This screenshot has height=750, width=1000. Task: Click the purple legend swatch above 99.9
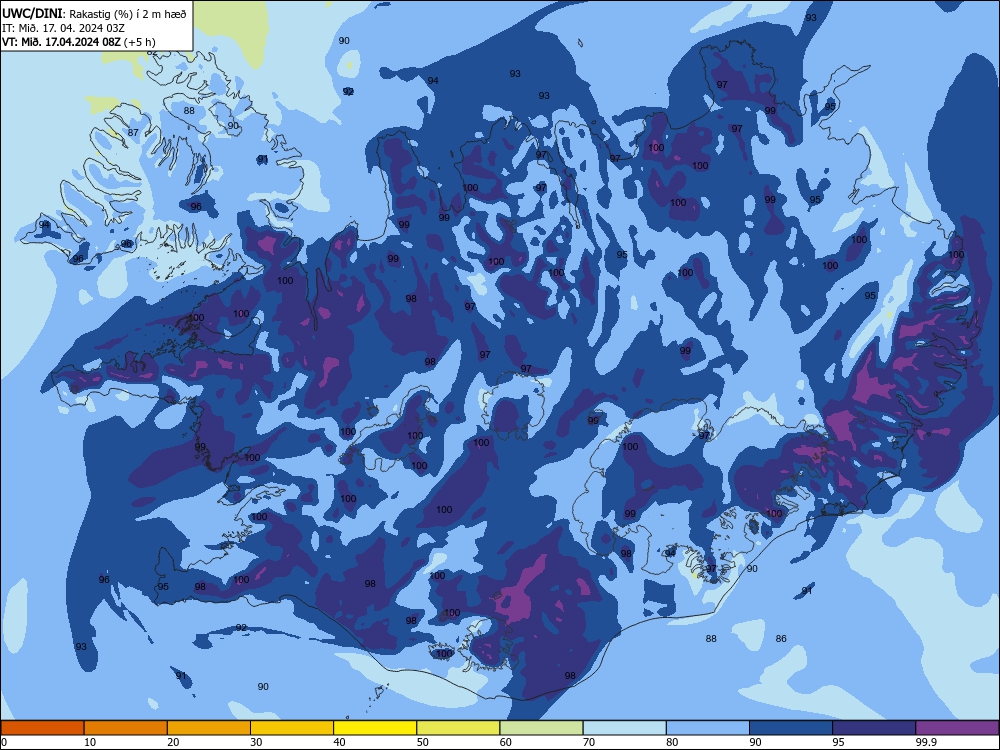point(957,728)
